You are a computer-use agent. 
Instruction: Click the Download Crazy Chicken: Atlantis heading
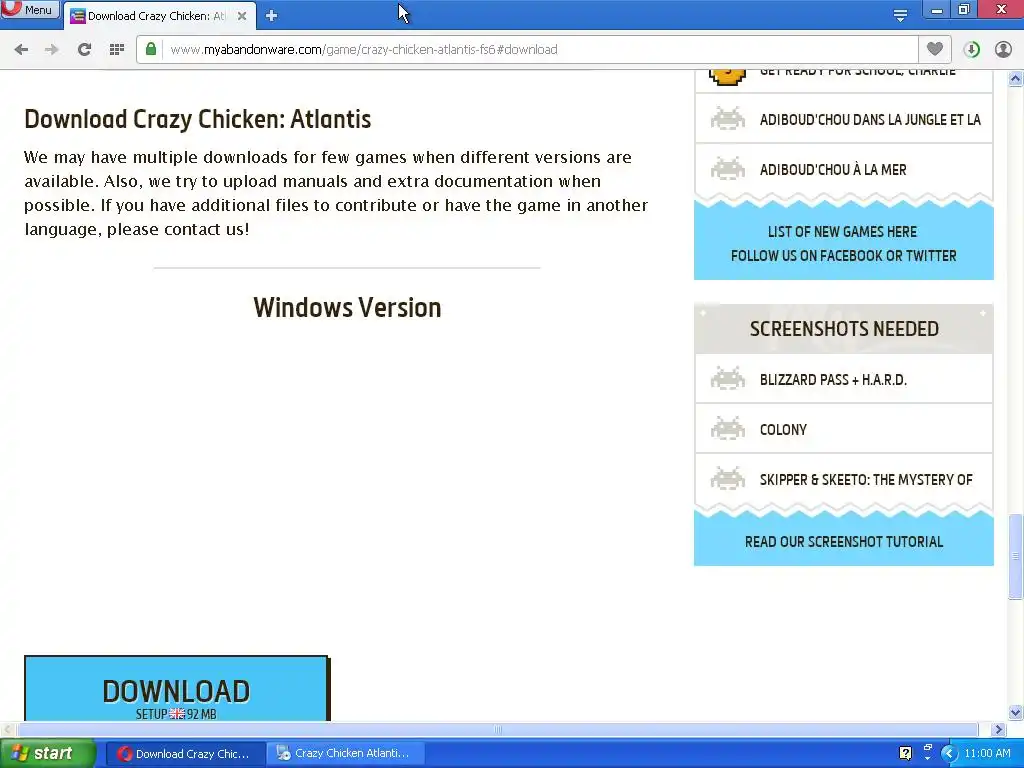pyautogui.click(x=198, y=120)
